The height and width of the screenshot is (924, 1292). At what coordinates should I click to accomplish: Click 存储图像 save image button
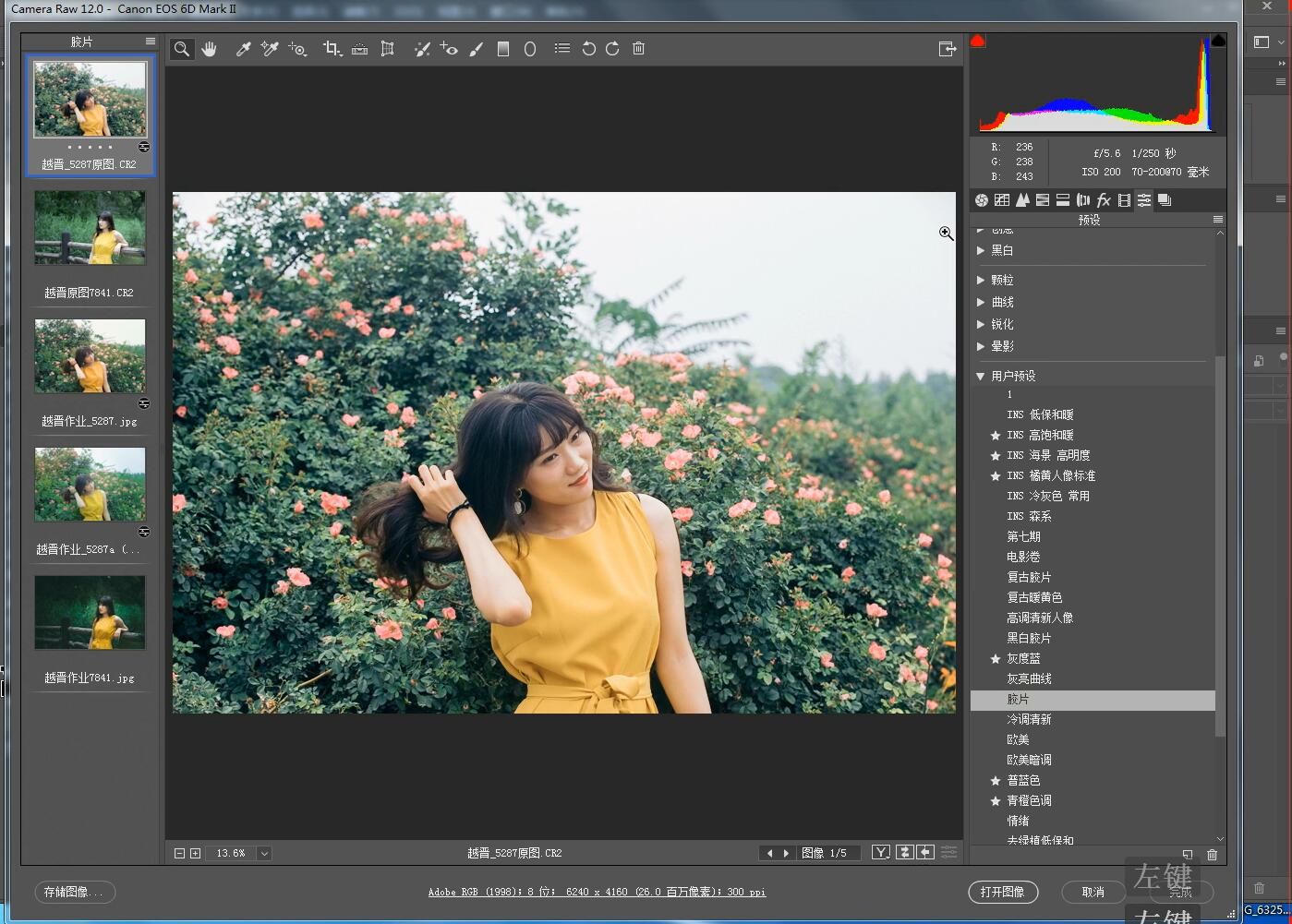(75, 892)
